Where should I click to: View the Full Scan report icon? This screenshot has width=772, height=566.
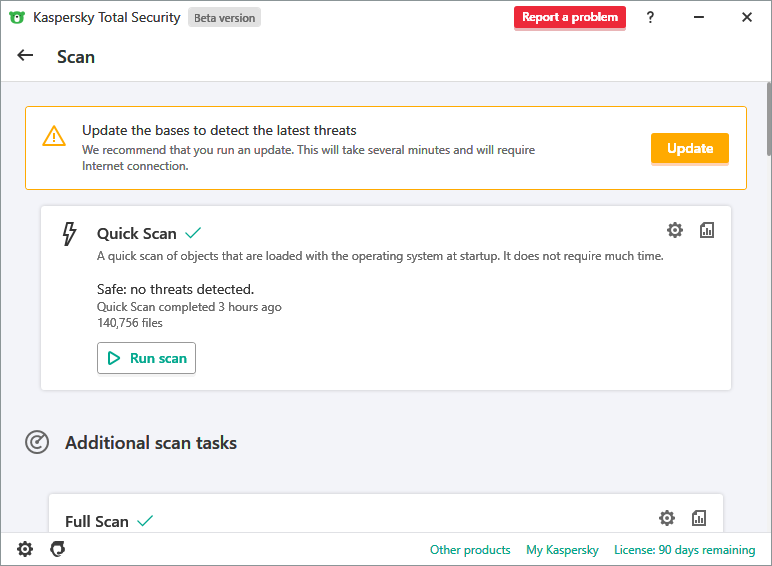tap(699, 518)
